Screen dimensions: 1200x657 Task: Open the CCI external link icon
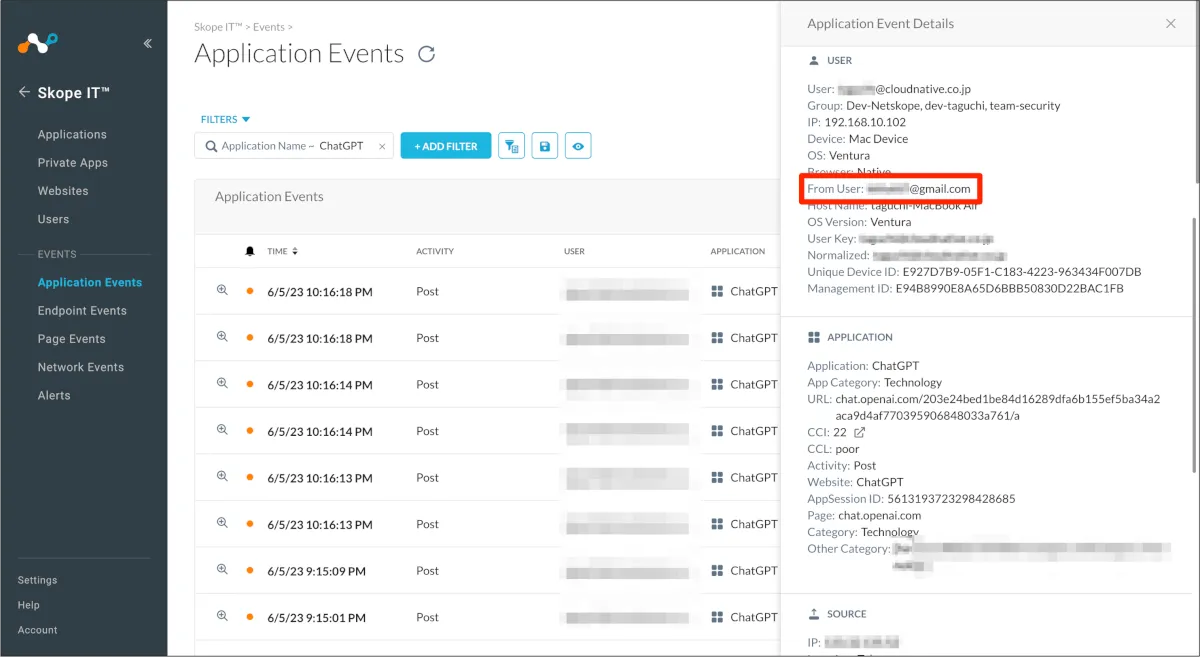click(x=858, y=433)
